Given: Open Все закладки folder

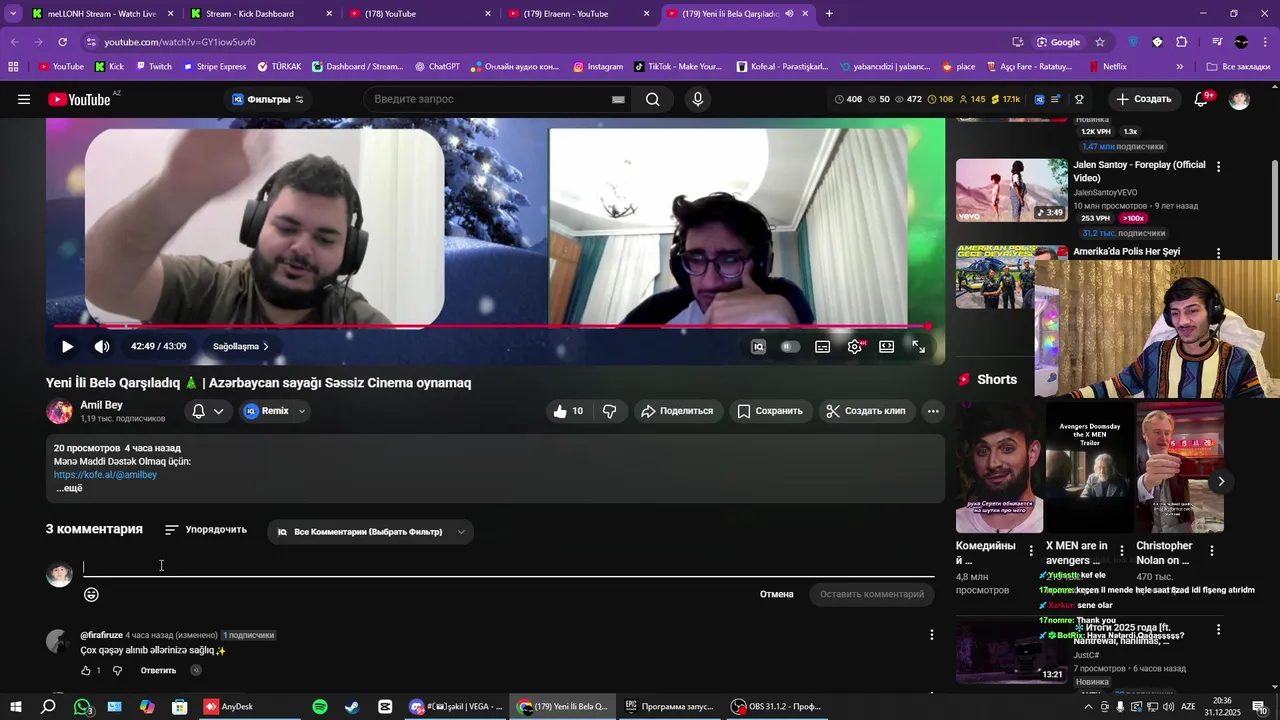Looking at the screenshot, I should point(1238,67).
